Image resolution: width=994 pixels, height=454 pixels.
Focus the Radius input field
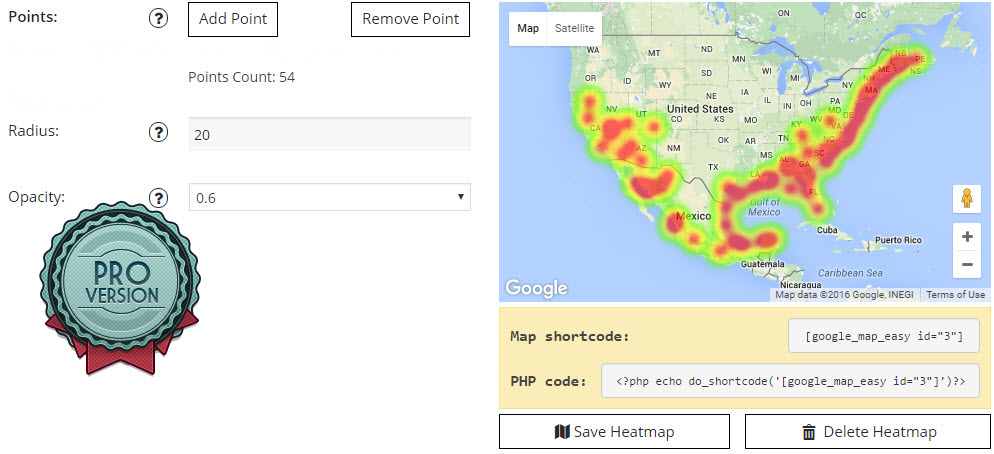329,134
